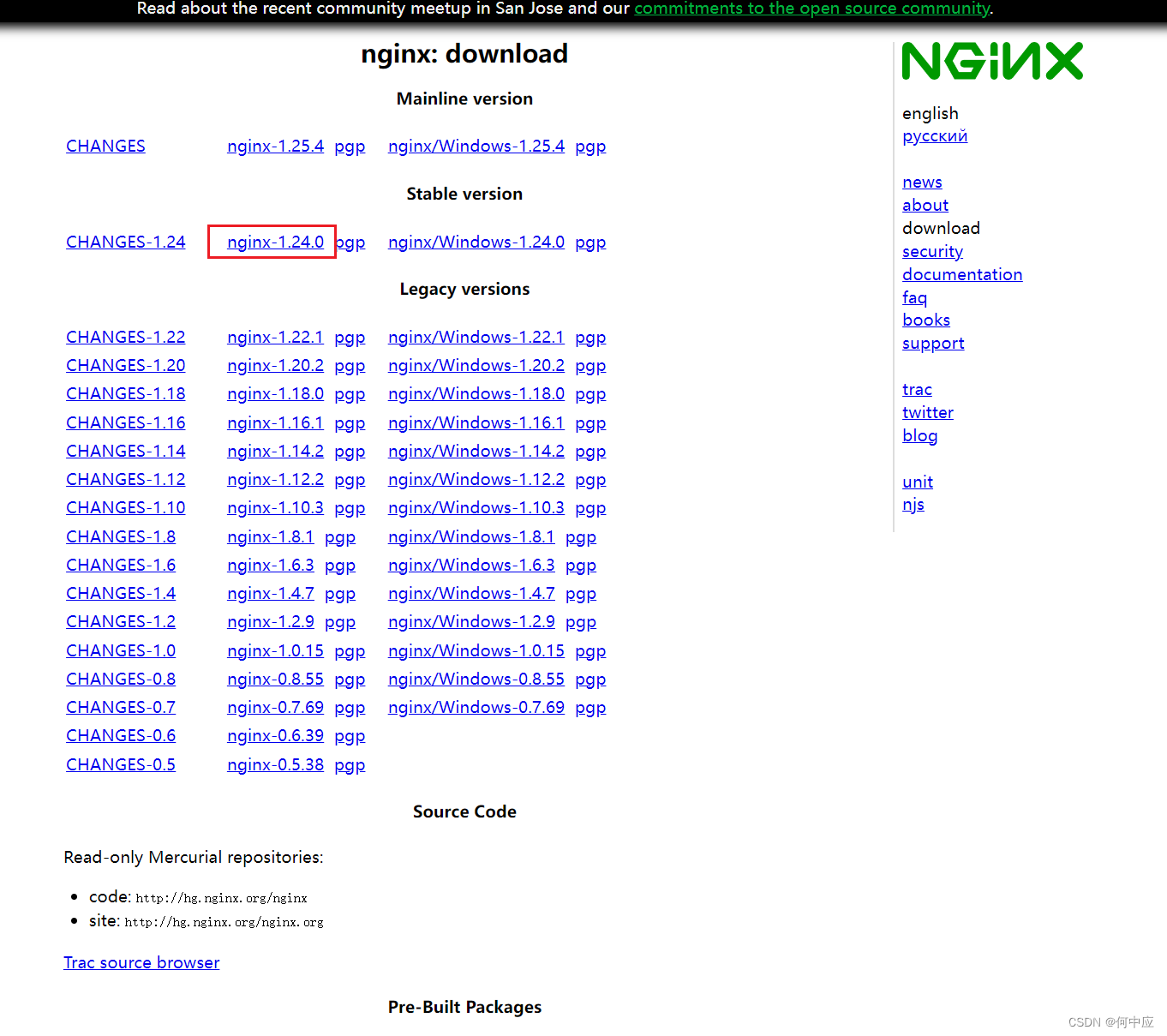Download nginx-0.6.39
This screenshot has height=1036, width=1167.
point(275,736)
